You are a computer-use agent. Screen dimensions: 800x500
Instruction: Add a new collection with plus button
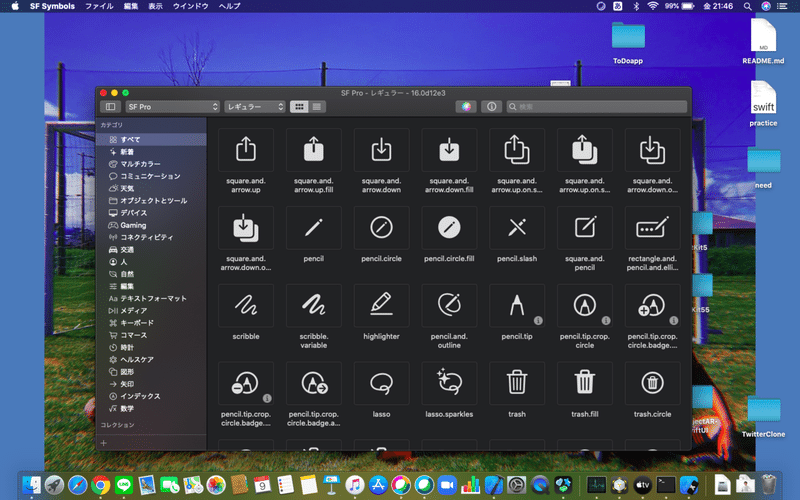tap(103, 441)
